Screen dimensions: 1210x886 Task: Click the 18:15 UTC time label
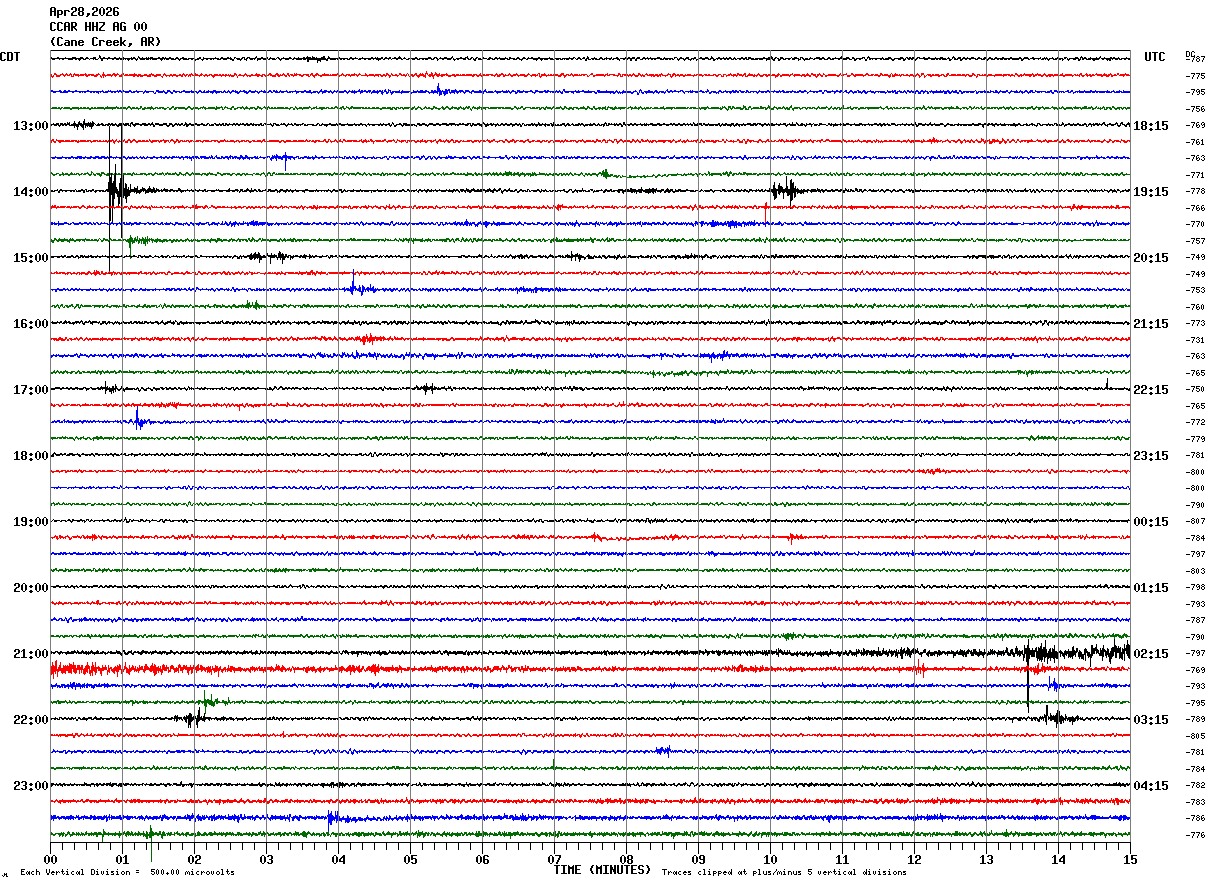[x=1150, y=126]
